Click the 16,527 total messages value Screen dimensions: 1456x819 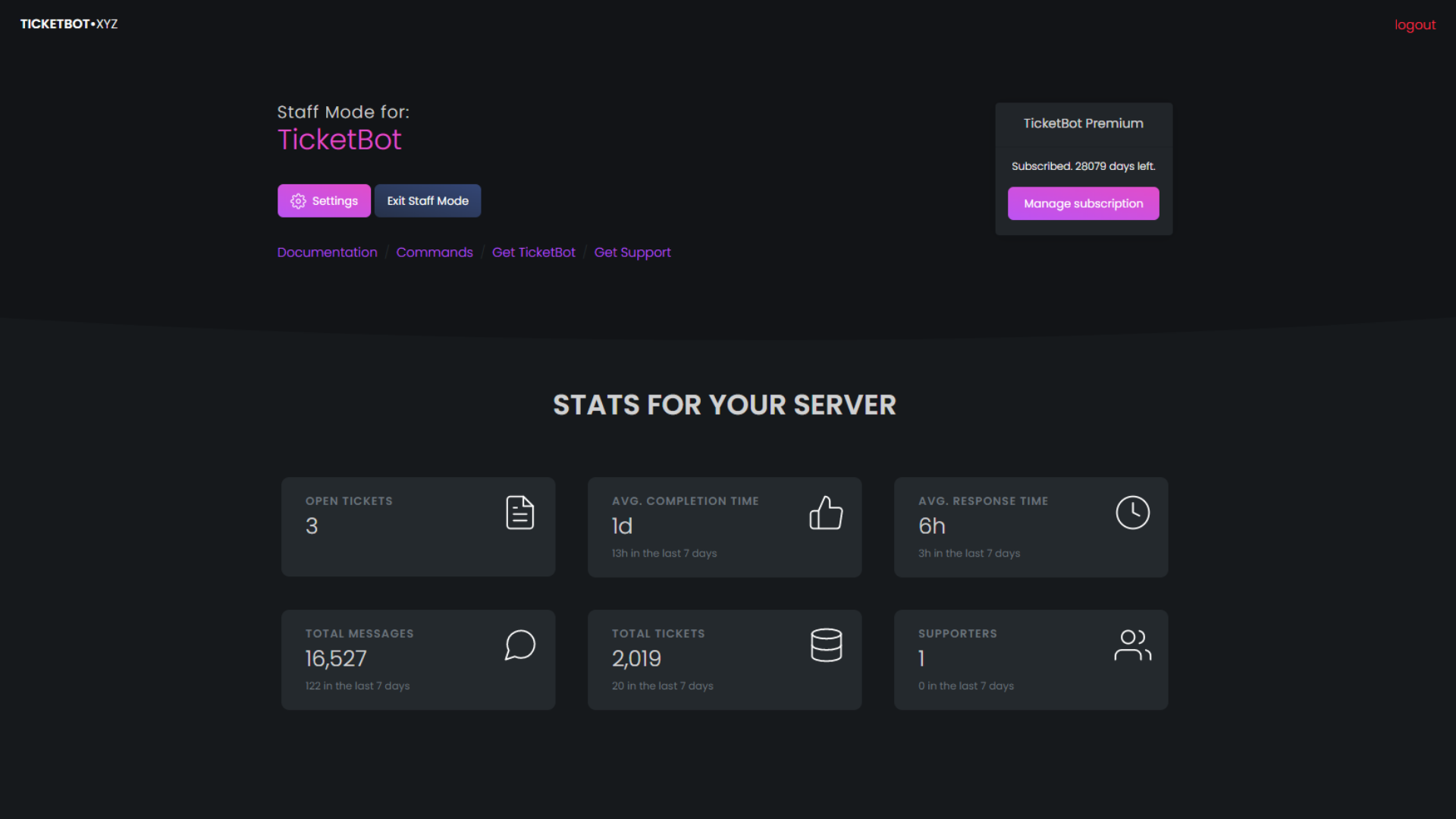pos(336,659)
